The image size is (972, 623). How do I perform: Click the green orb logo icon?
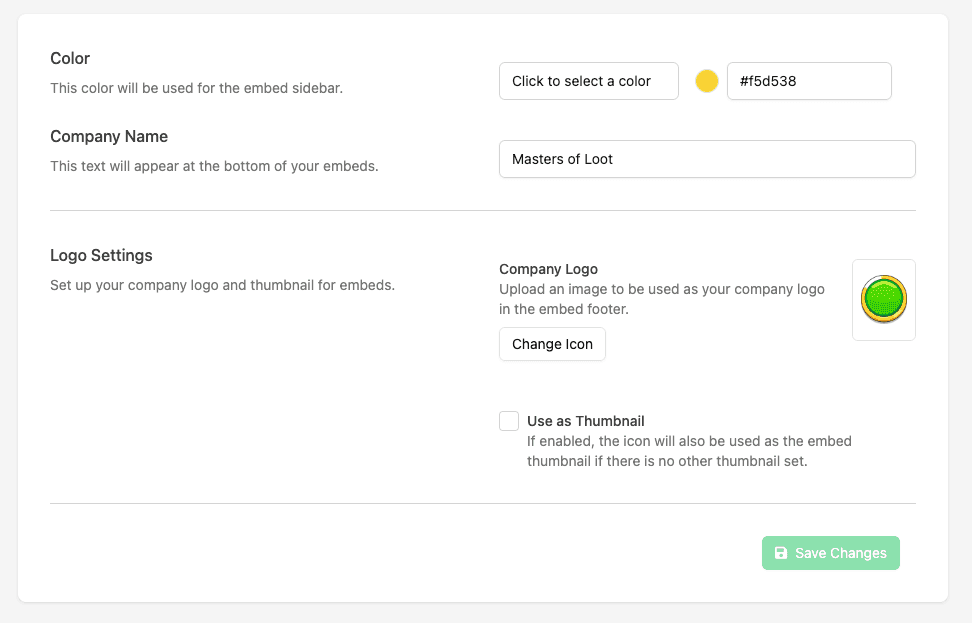tap(883, 299)
